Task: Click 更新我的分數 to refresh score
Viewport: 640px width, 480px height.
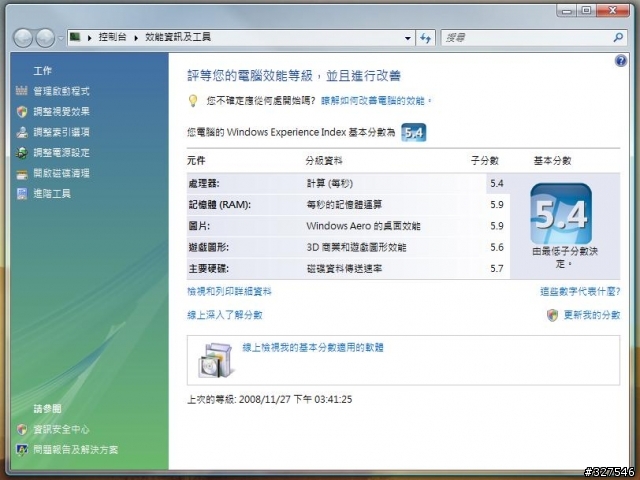Action: click(x=592, y=315)
